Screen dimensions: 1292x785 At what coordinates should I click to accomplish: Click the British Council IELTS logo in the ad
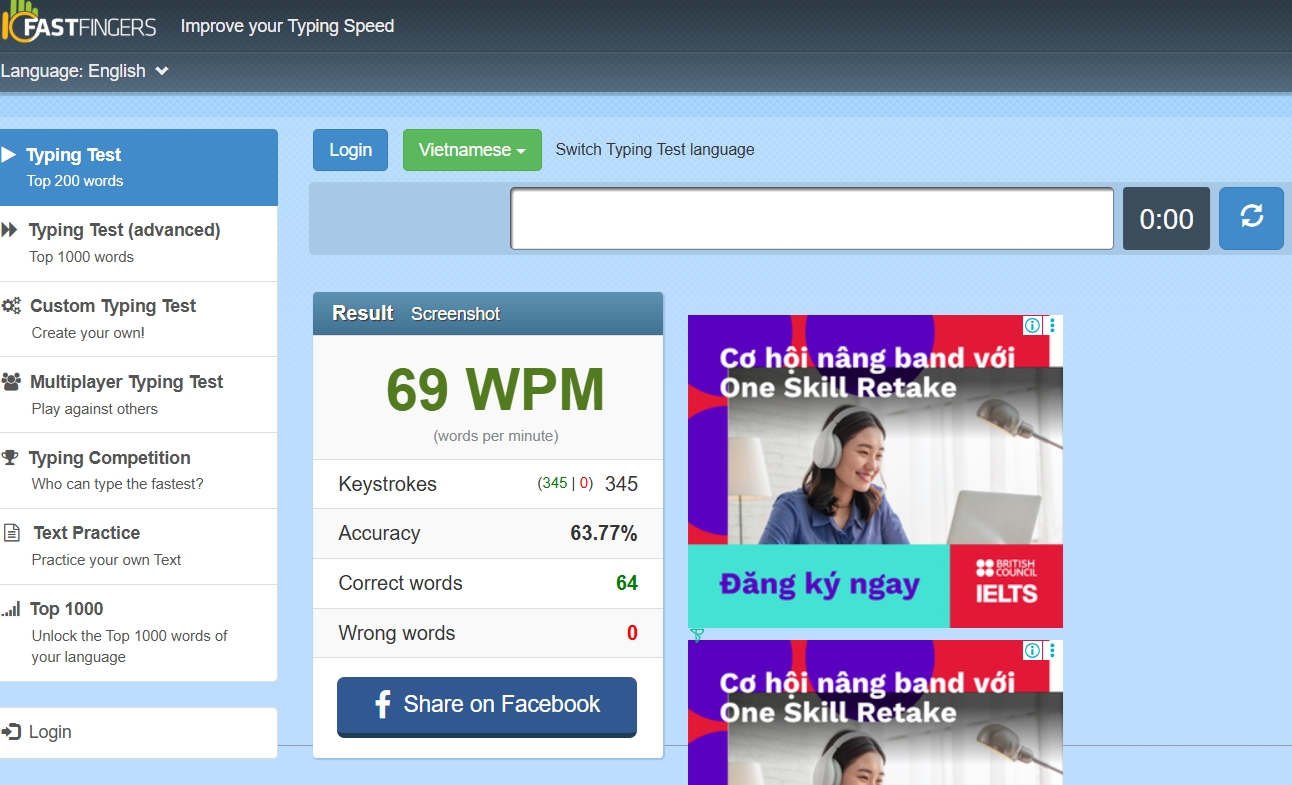1006,582
